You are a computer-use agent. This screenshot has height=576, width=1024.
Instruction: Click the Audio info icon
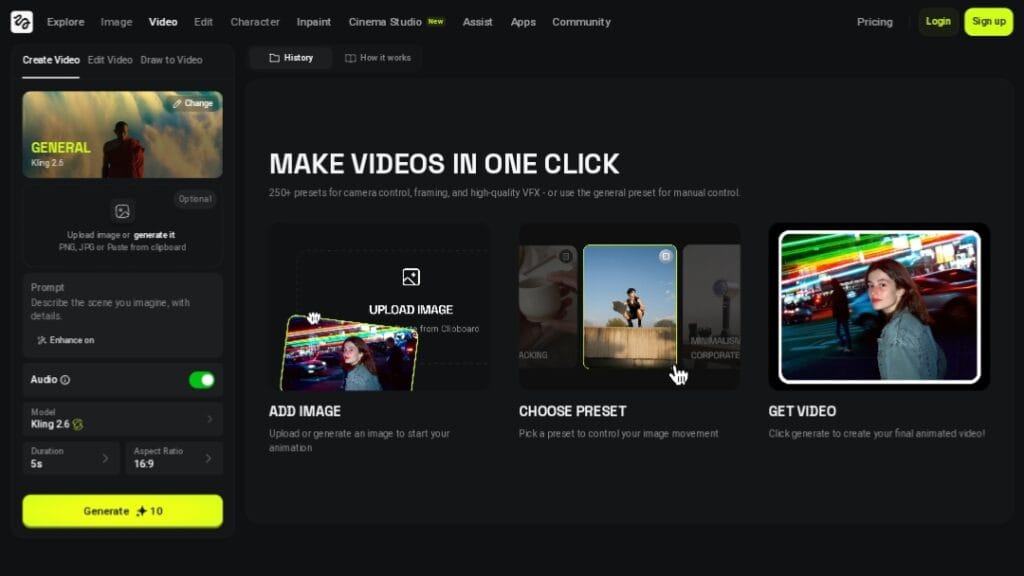[x=65, y=380]
